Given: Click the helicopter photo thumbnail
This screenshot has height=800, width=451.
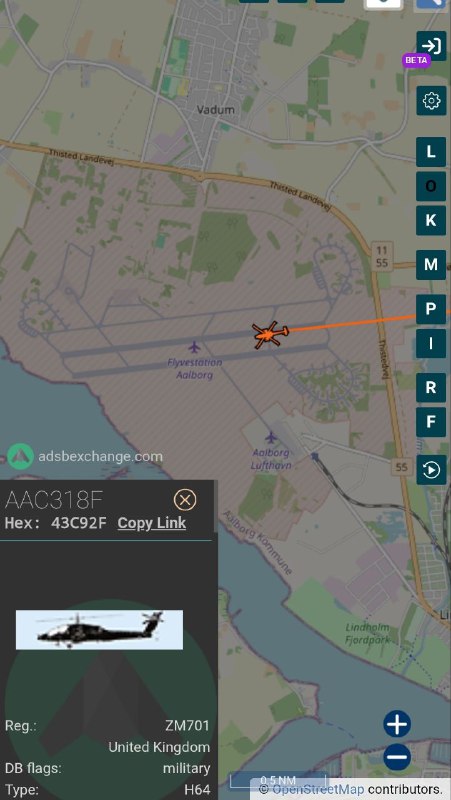Looking at the screenshot, I should (99, 630).
